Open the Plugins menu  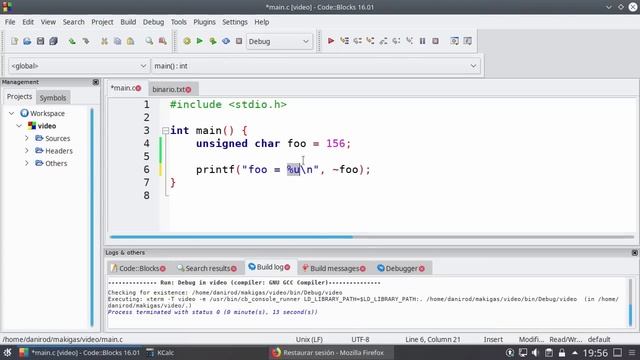click(204, 22)
